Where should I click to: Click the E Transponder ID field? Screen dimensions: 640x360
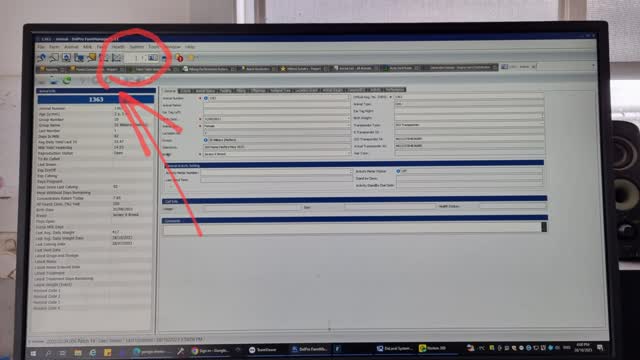(469, 132)
